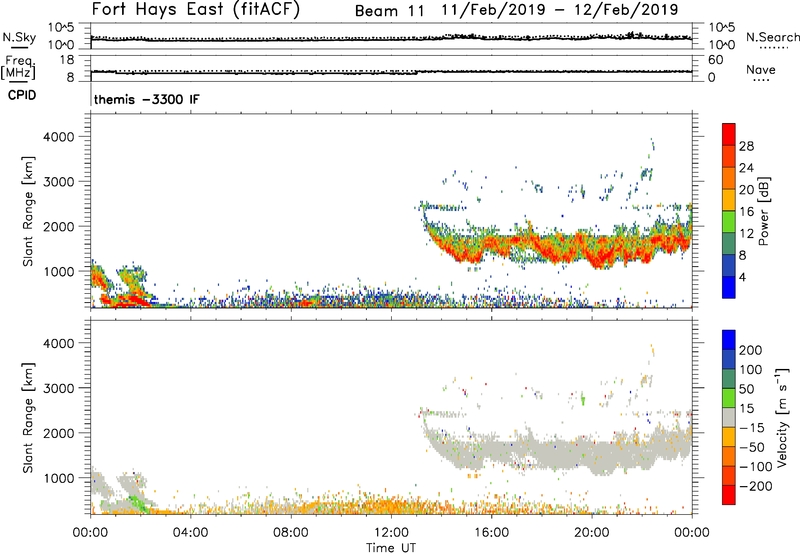Click the '200' Velocity colorbar tick label
The width and height of the screenshot is (800, 554).
[751, 350]
